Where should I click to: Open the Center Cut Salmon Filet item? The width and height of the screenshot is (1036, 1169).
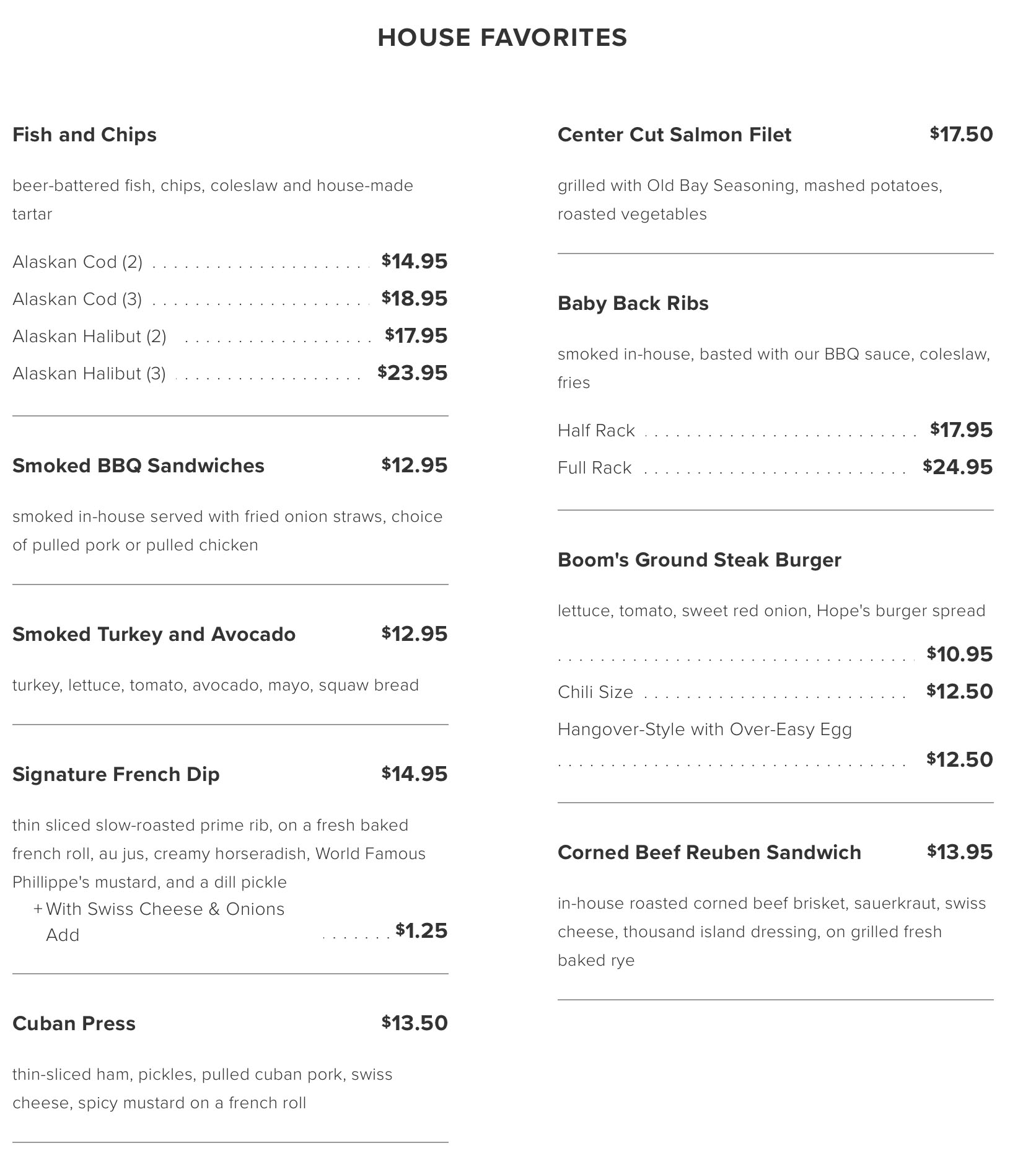(x=674, y=135)
